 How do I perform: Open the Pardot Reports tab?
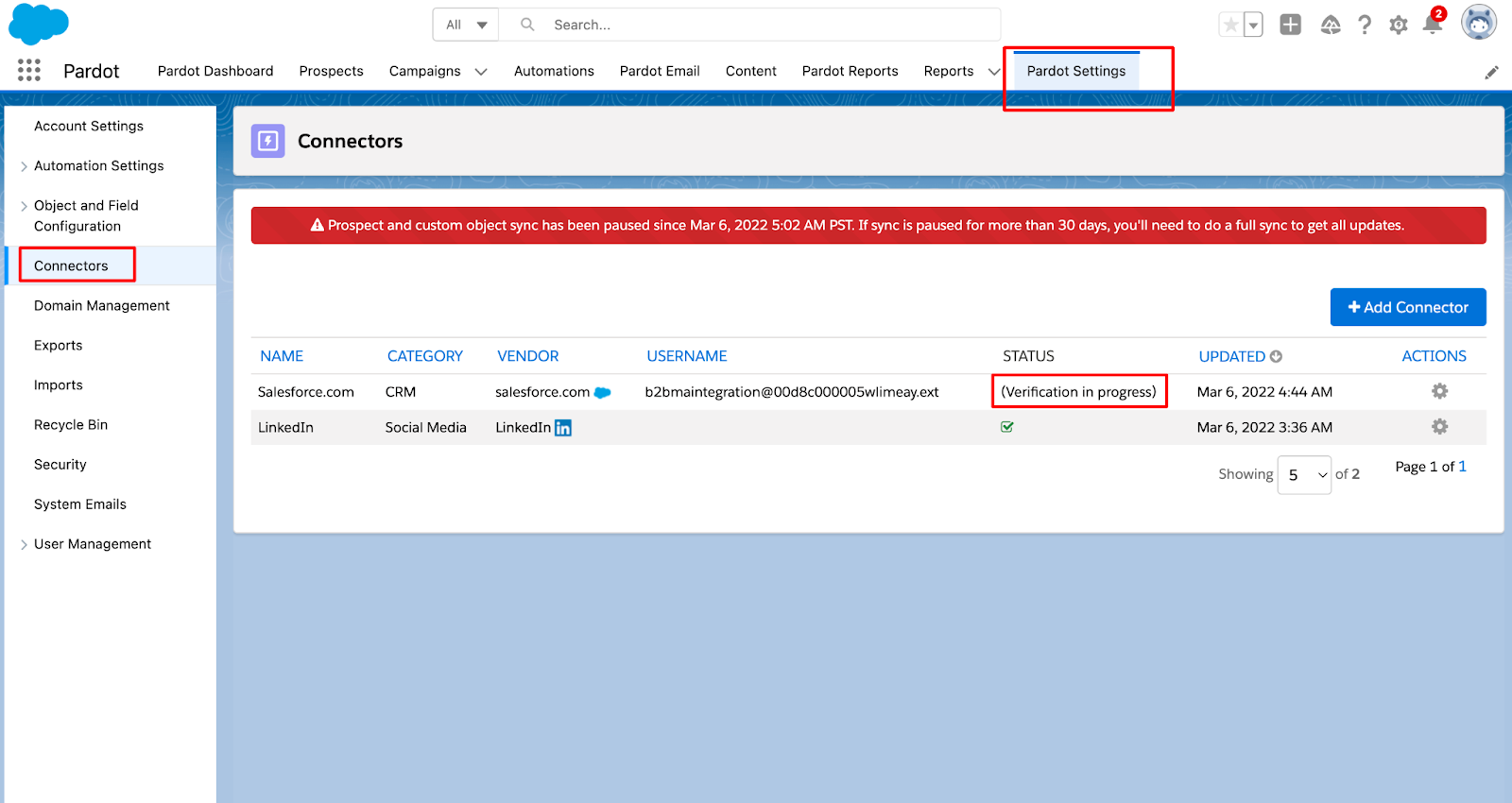tap(850, 71)
